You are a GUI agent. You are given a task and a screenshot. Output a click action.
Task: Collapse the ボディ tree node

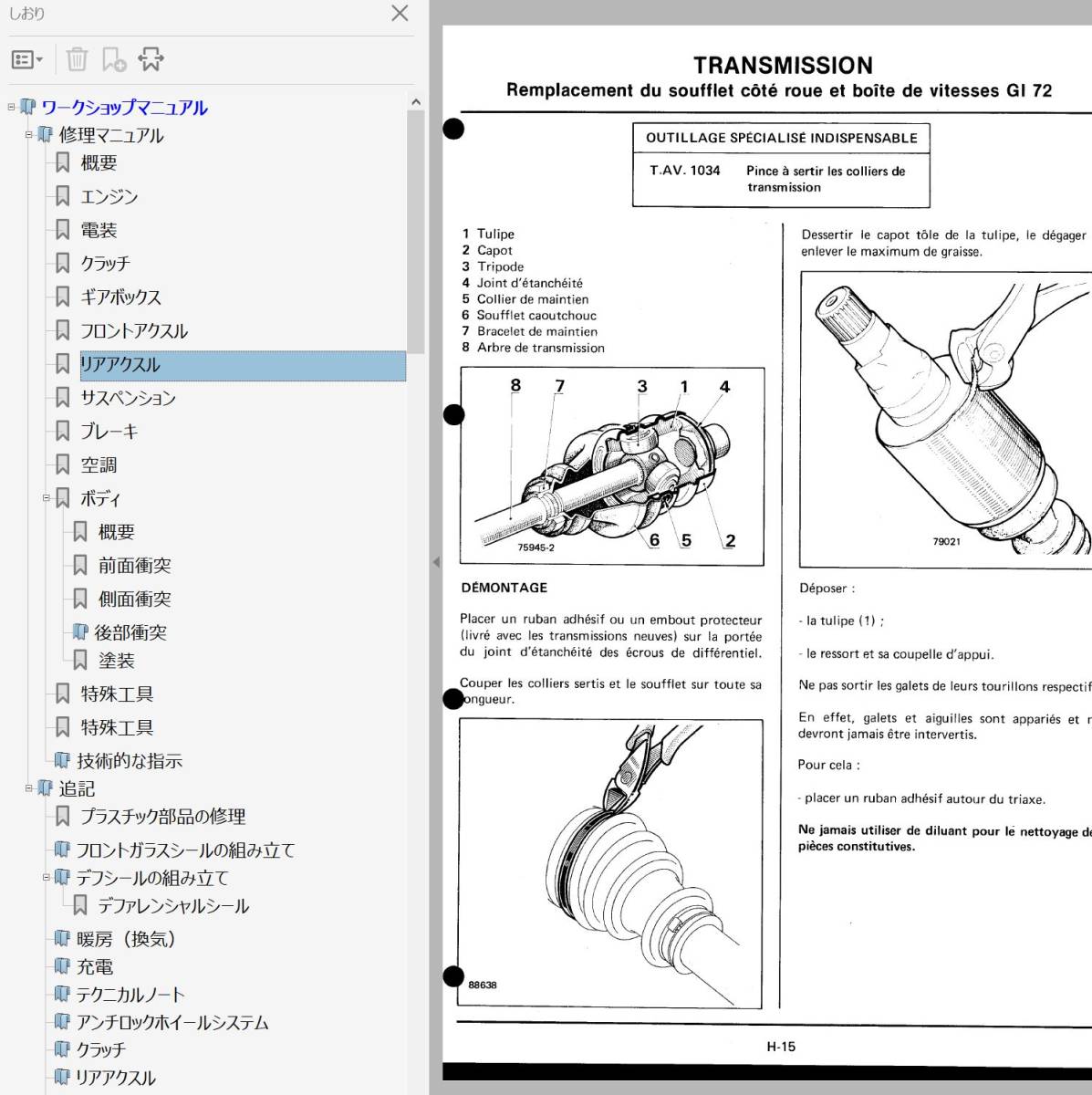46,498
